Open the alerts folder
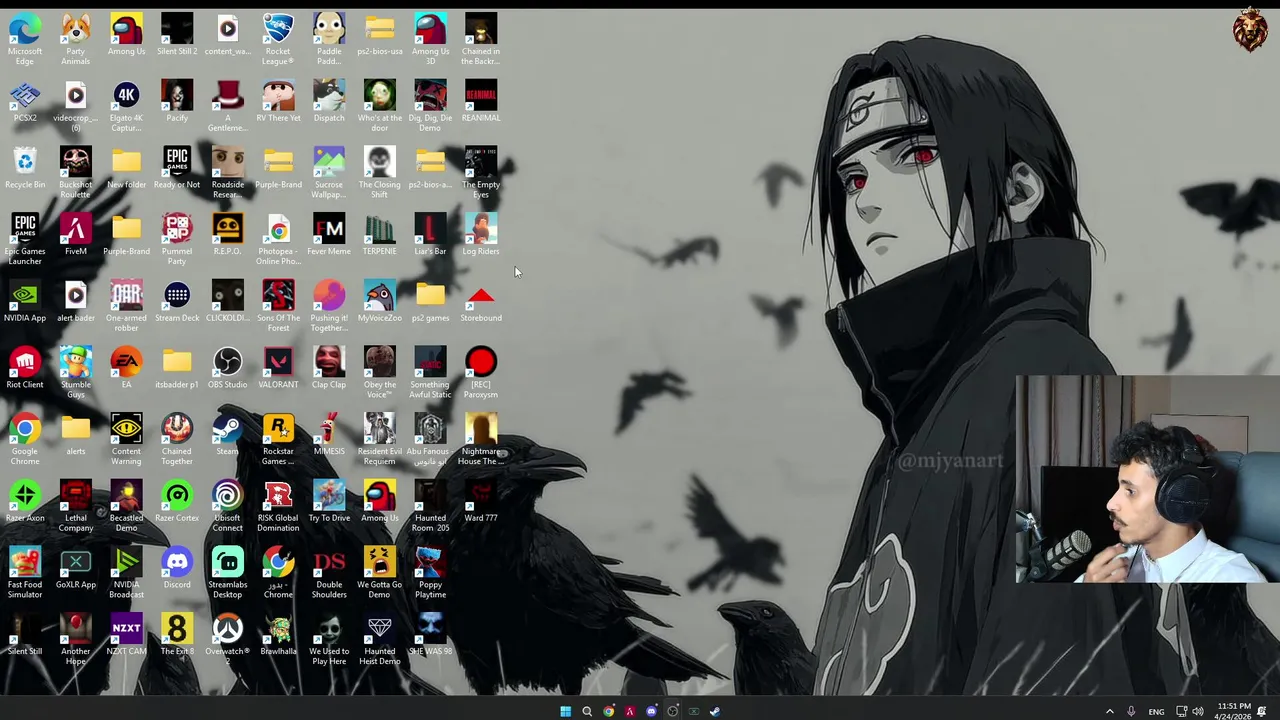The image size is (1280, 720). 76,435
